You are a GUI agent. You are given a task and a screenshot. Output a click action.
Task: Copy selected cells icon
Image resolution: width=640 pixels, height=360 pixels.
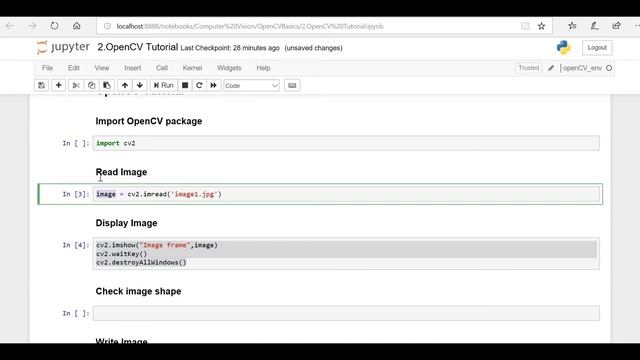click(91, 85)
